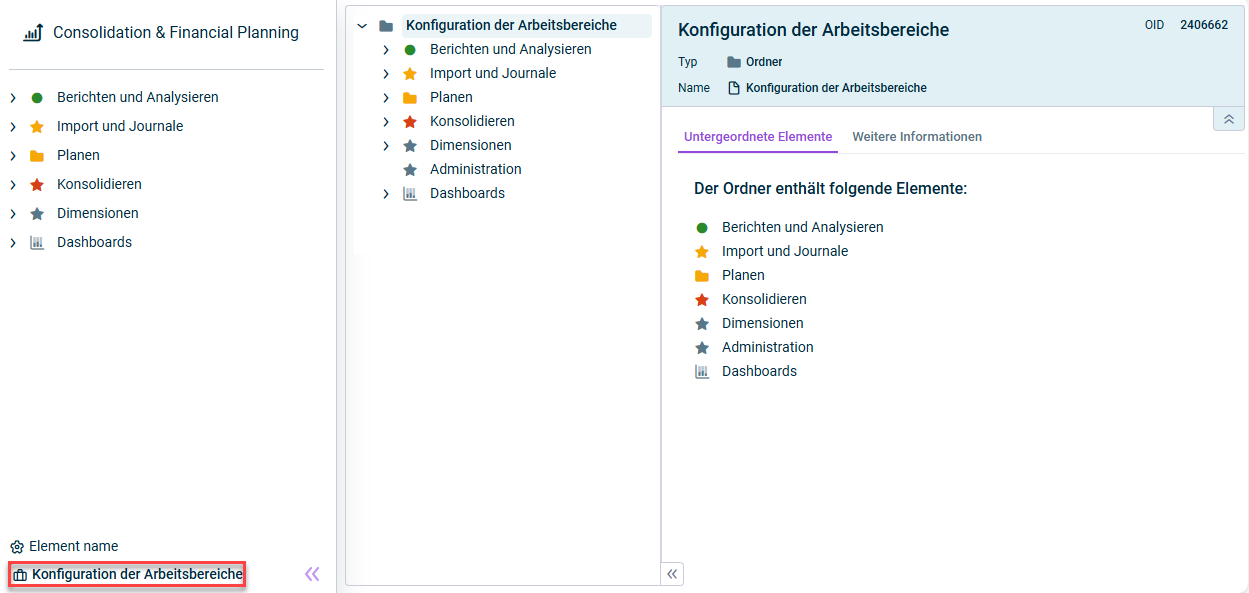Expand Planen in left sidebar
The image size is (1249, 593).
point(13,156)
